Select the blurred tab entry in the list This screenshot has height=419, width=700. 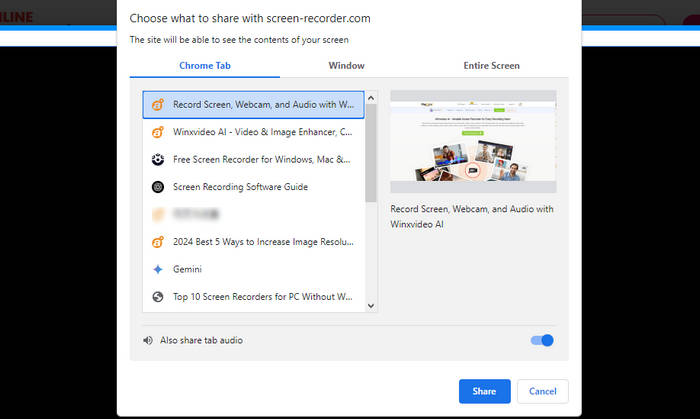[254, 215]
